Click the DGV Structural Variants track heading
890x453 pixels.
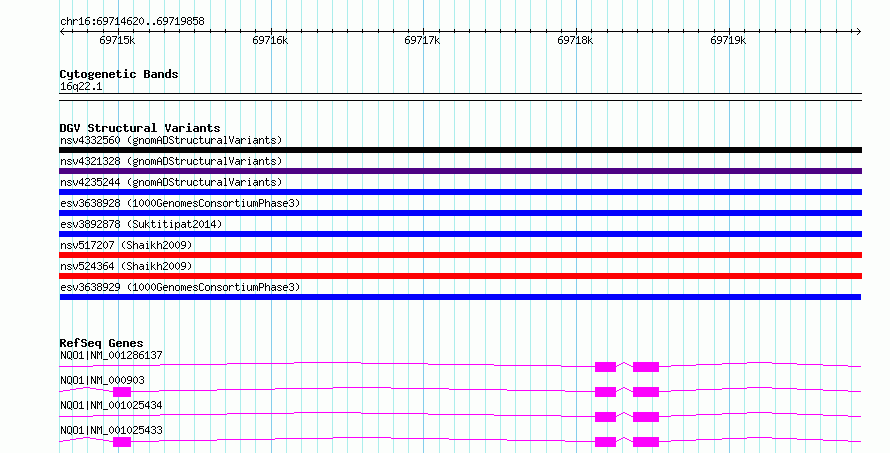(140, 128)
